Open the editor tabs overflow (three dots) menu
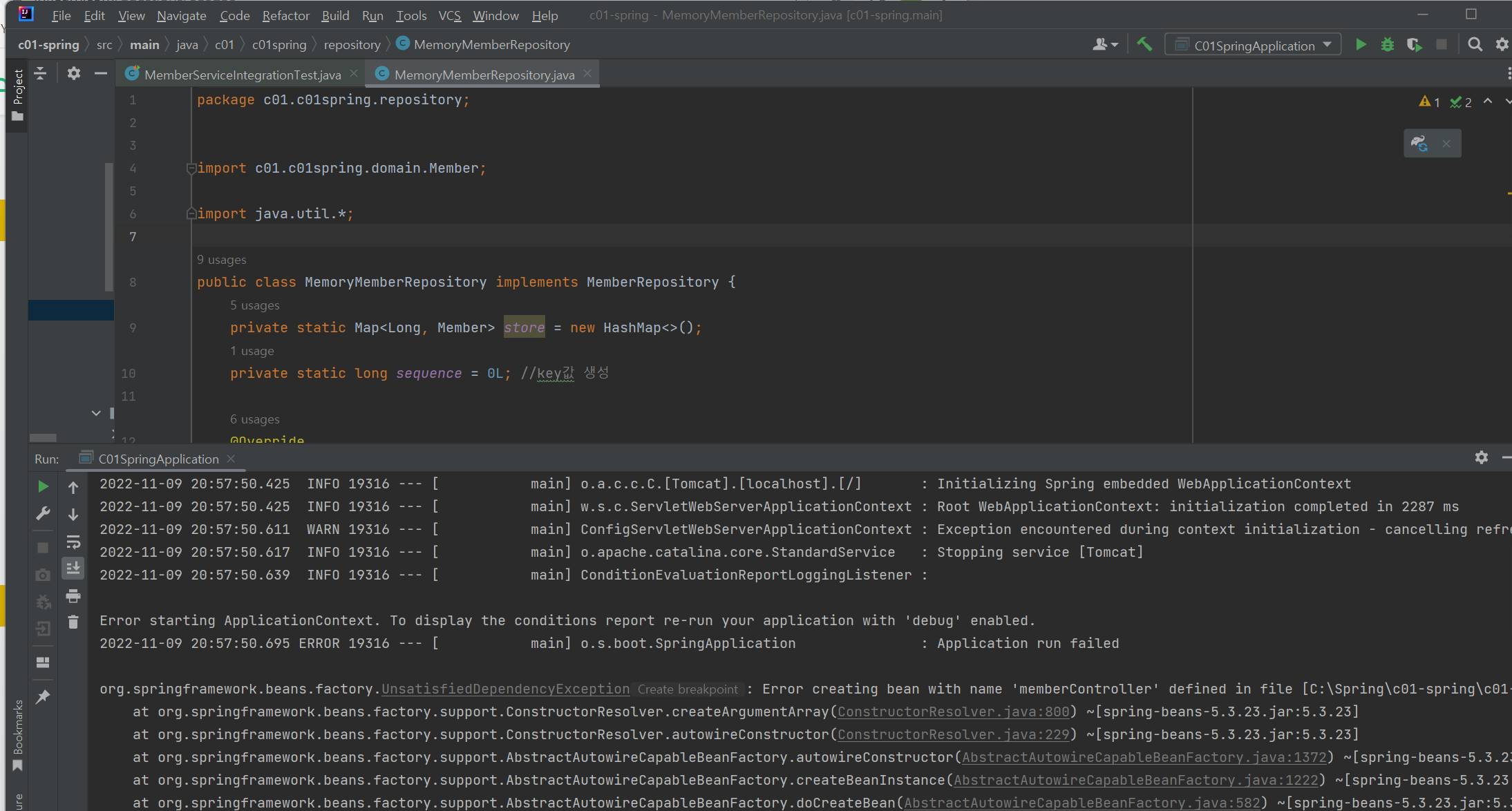 click(x=1508, y=74)
